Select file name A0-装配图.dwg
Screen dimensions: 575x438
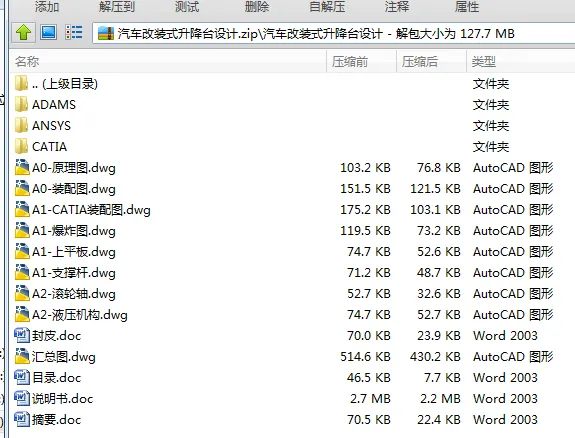74,189
